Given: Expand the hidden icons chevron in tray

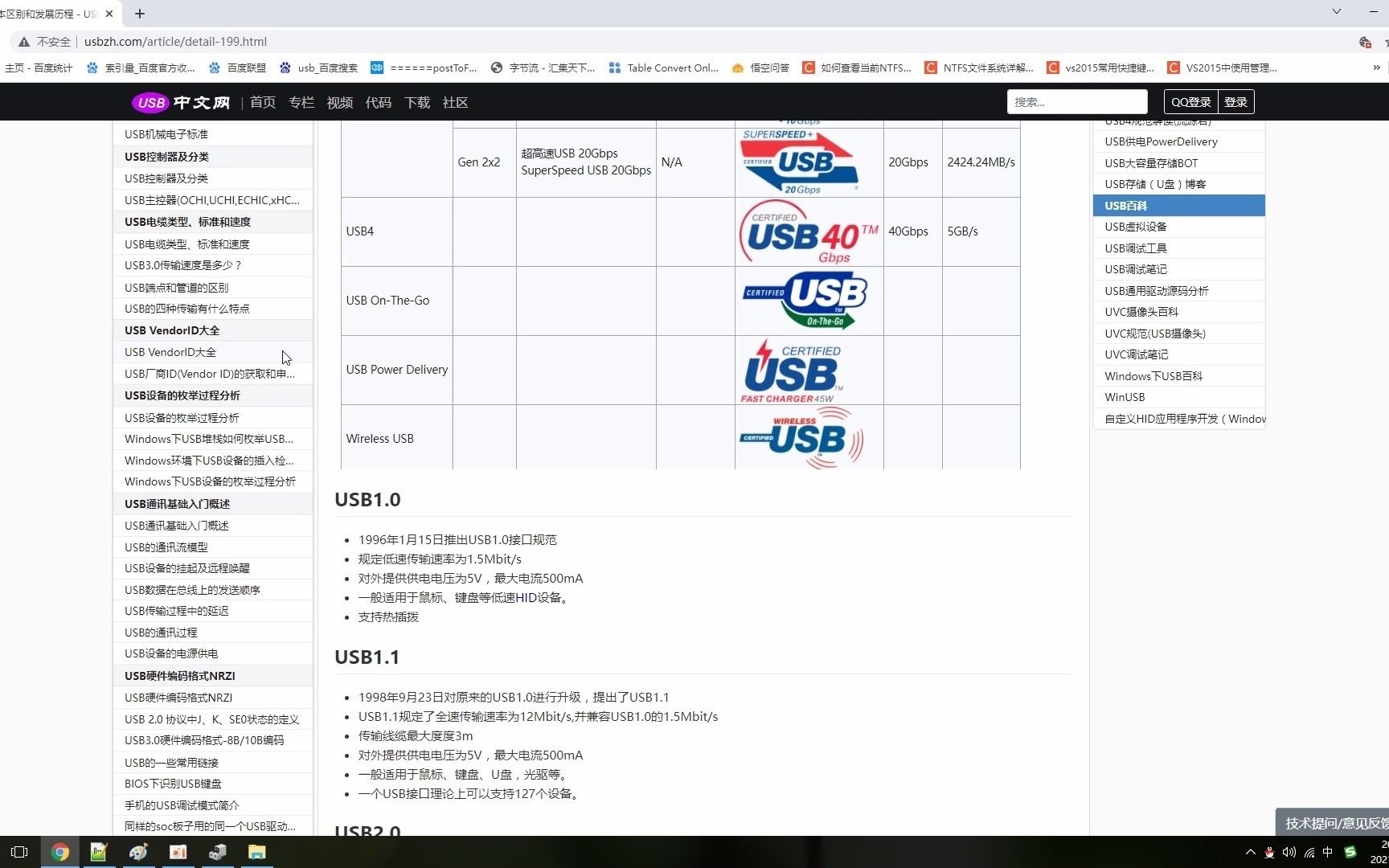Looking at the screenshot, I should click(1251, 853).
